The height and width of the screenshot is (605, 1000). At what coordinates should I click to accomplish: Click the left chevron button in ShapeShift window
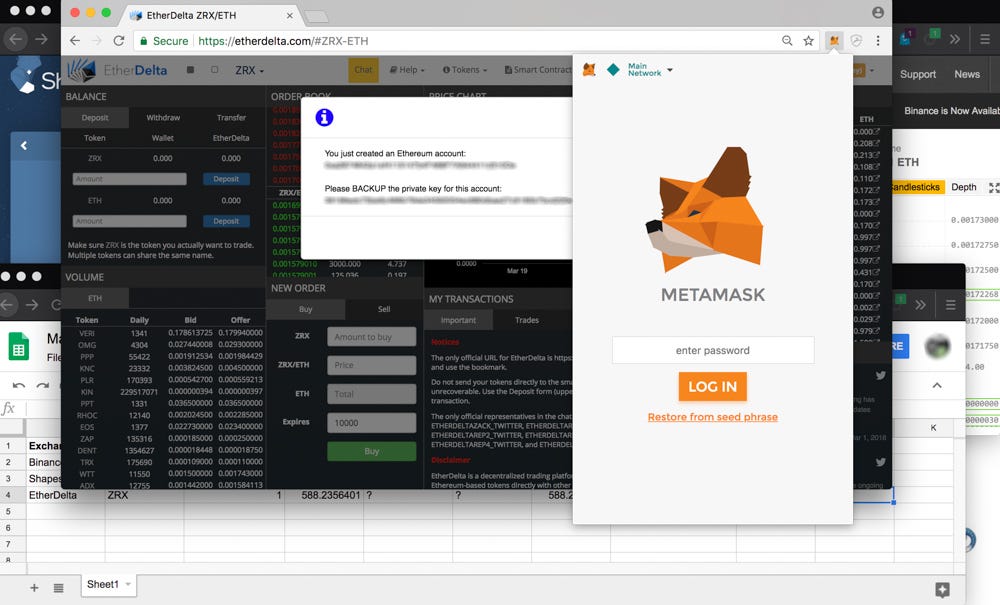click(x=24, y=145)
